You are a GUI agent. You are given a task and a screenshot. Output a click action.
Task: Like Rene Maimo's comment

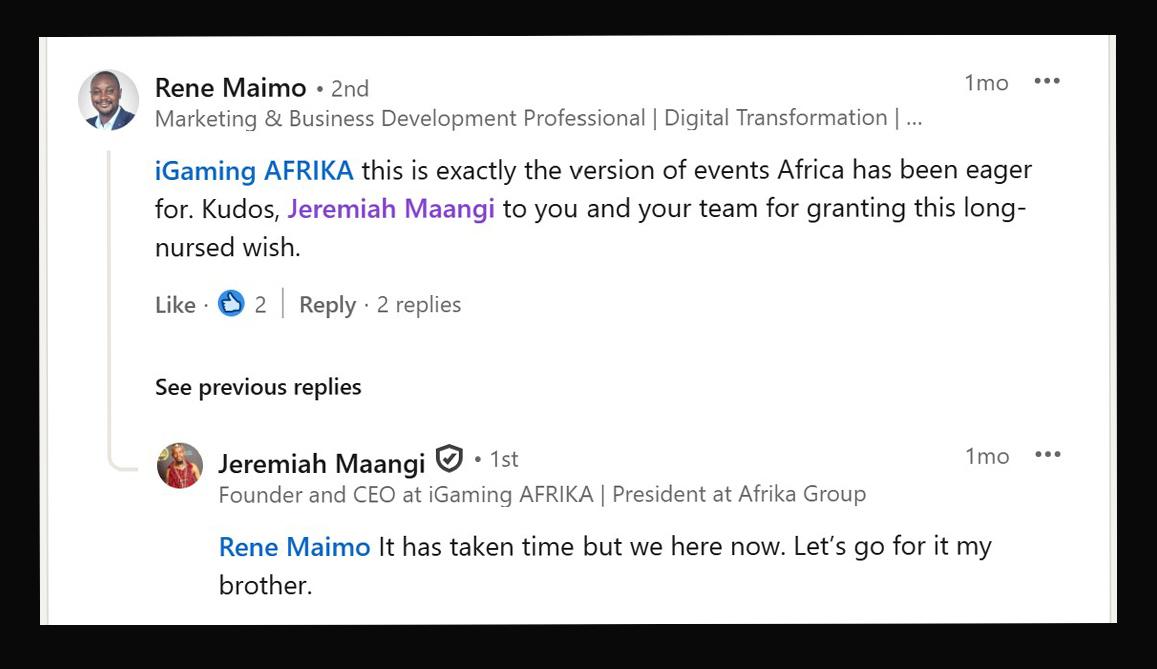click(x=175, y=305)
